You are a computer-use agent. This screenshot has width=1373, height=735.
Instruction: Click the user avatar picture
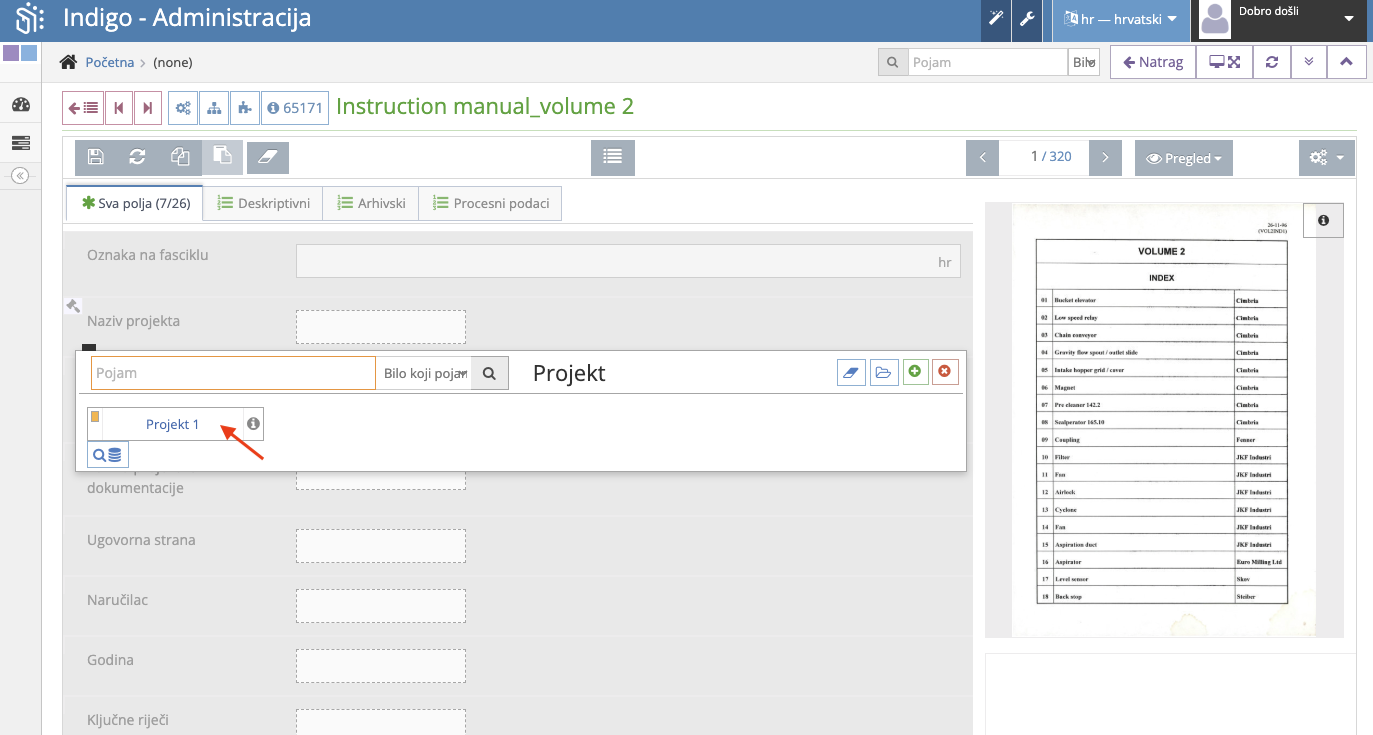pos(1214,18)
